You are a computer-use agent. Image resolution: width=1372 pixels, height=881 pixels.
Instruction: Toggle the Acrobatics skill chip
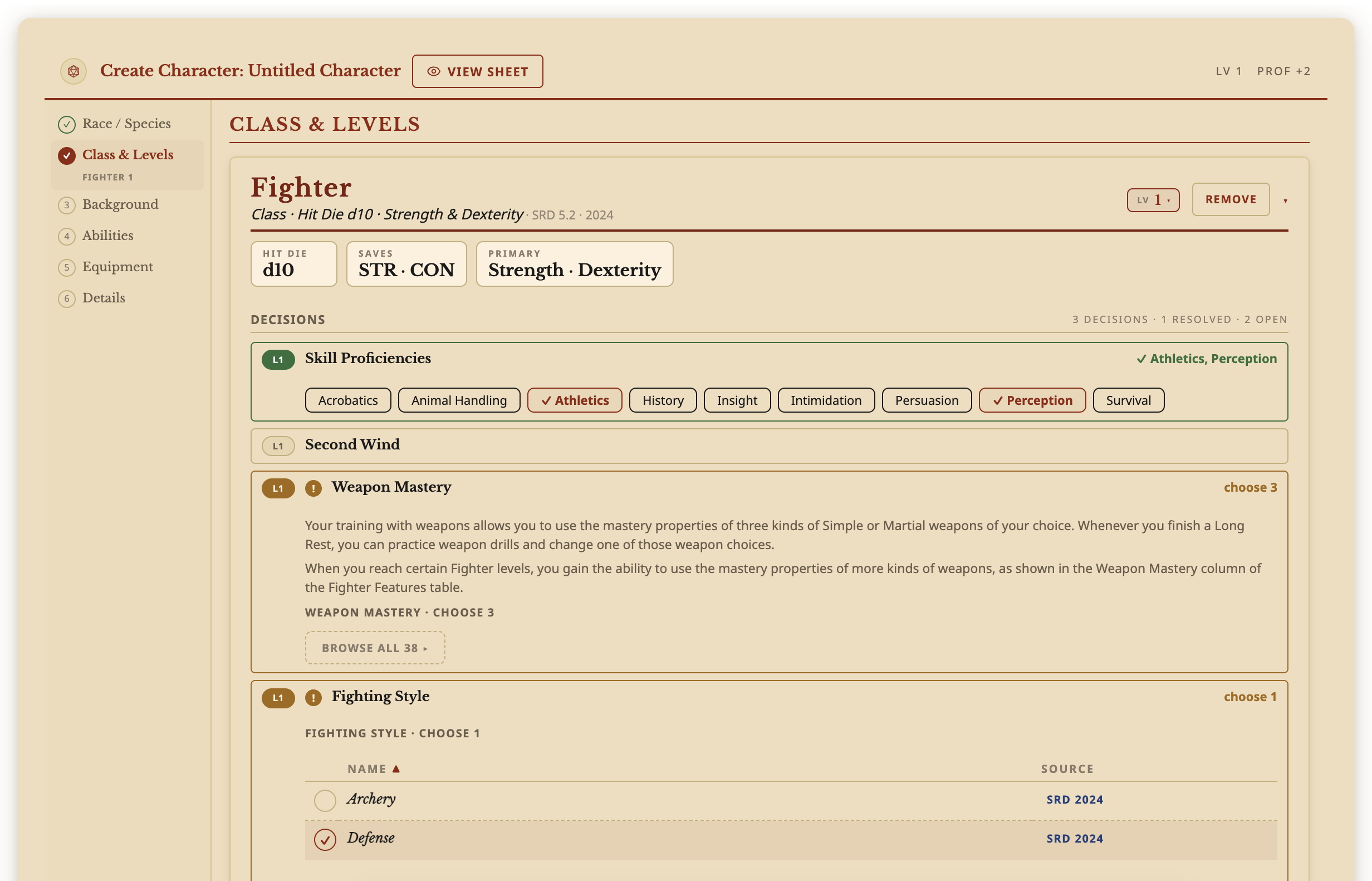(349, 400)
